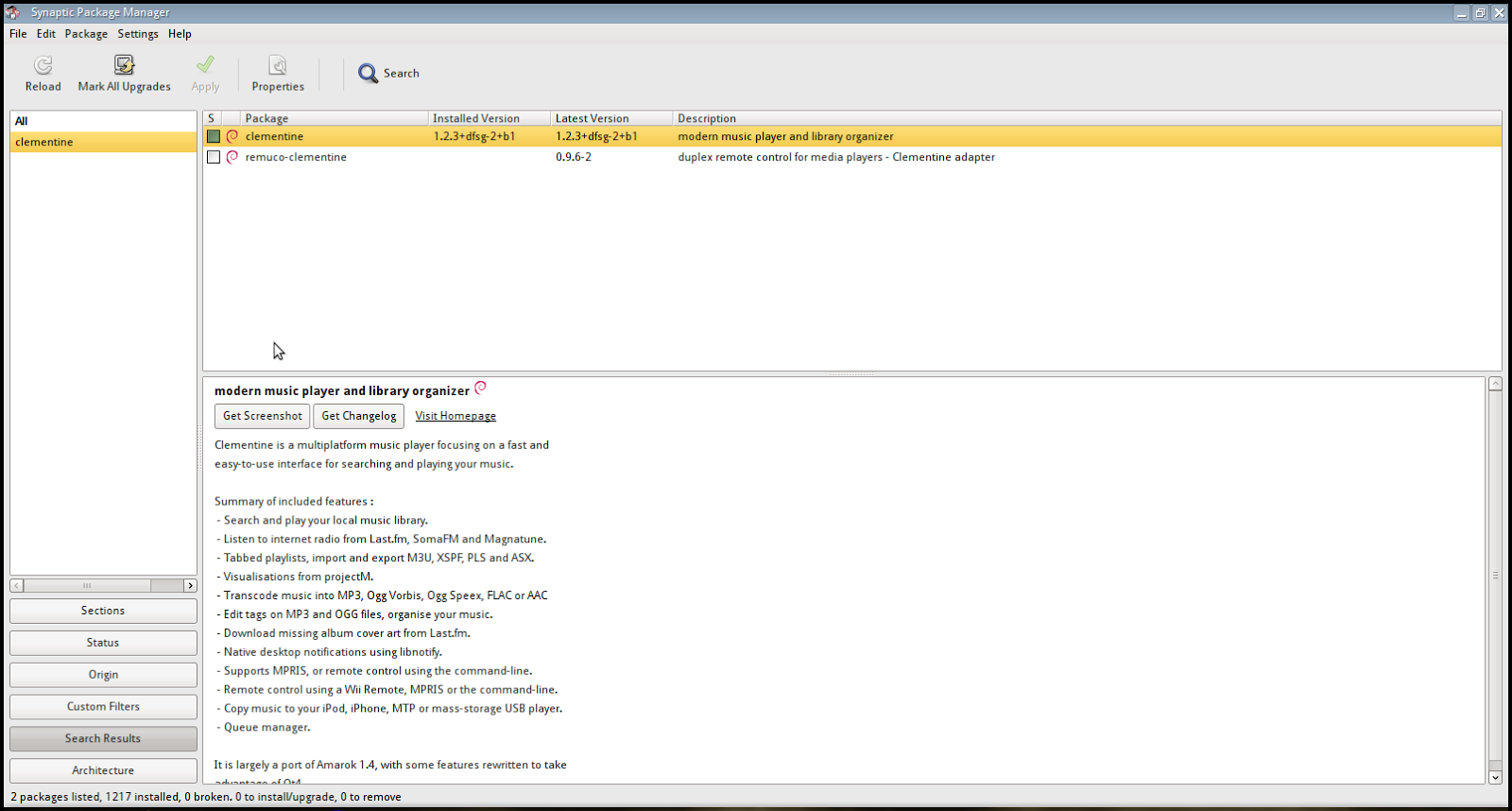Click the description pane vertical scrollbar thumb
The height and width of the screenshot is (811, 1512).
(x=1495, y=576)
